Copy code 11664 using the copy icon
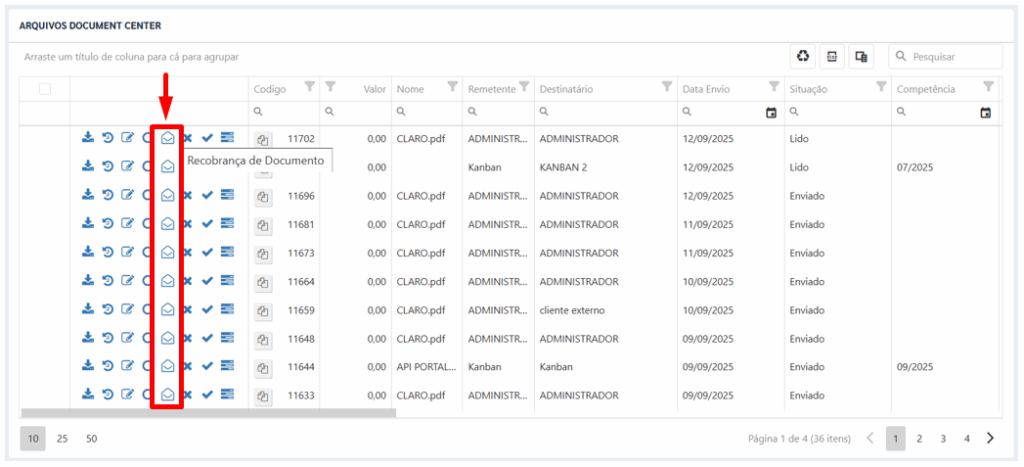The height and width of the screenshot is (467, 1024). click(263, 282)
